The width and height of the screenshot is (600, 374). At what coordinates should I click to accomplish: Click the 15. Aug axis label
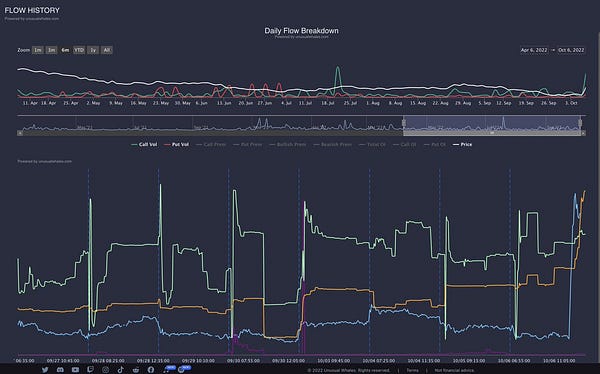[x=418, y=103]
